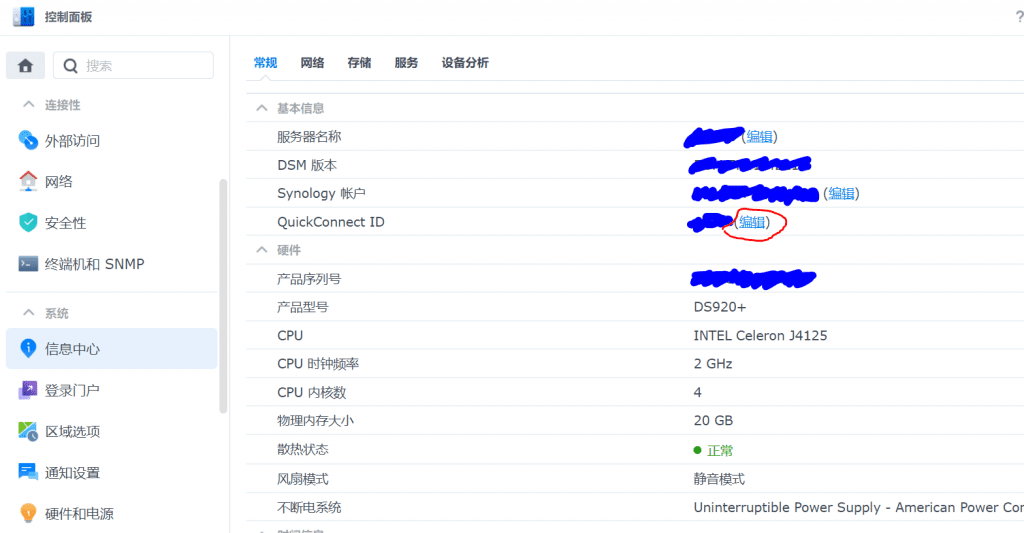This screenshot has height=533, width=1024.
Task: Click the 信息中心 info icon
Action: (28, 349)
